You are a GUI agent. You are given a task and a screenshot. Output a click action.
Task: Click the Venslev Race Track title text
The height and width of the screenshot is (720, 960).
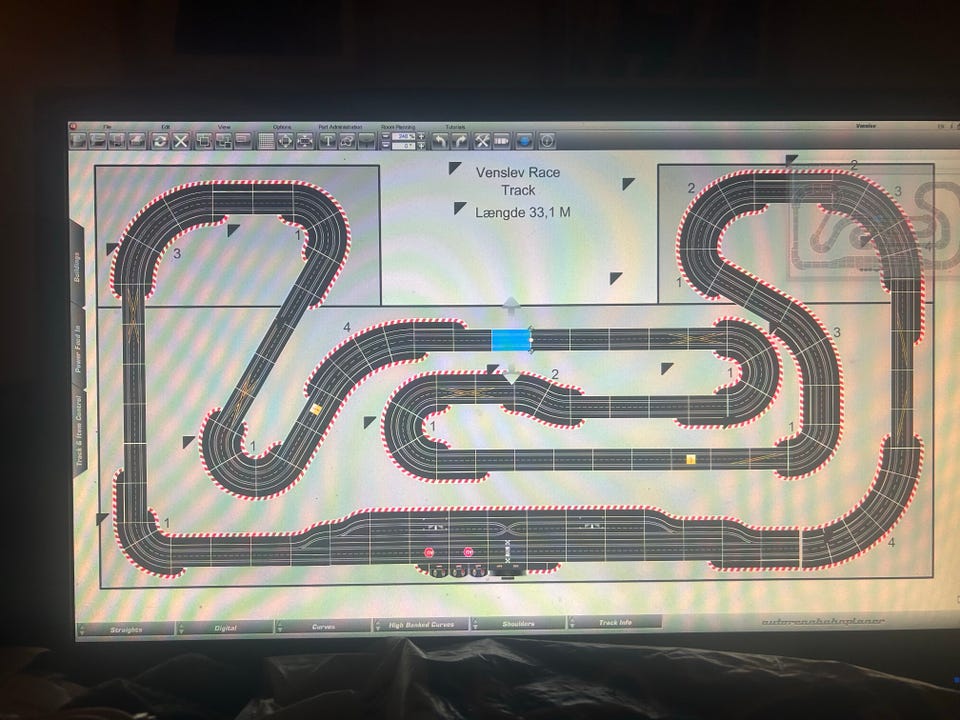tap(518, 181)
